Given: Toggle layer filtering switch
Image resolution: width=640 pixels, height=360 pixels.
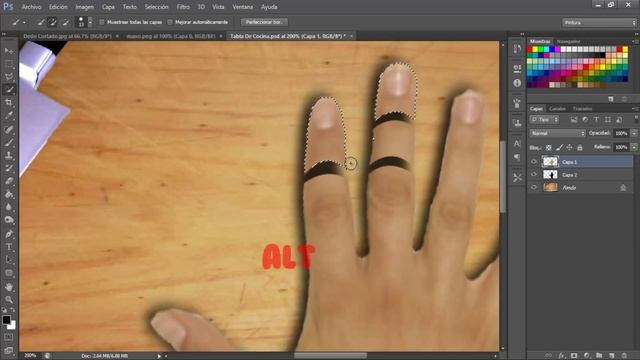Looking at the screenshot, I should 636,119.
